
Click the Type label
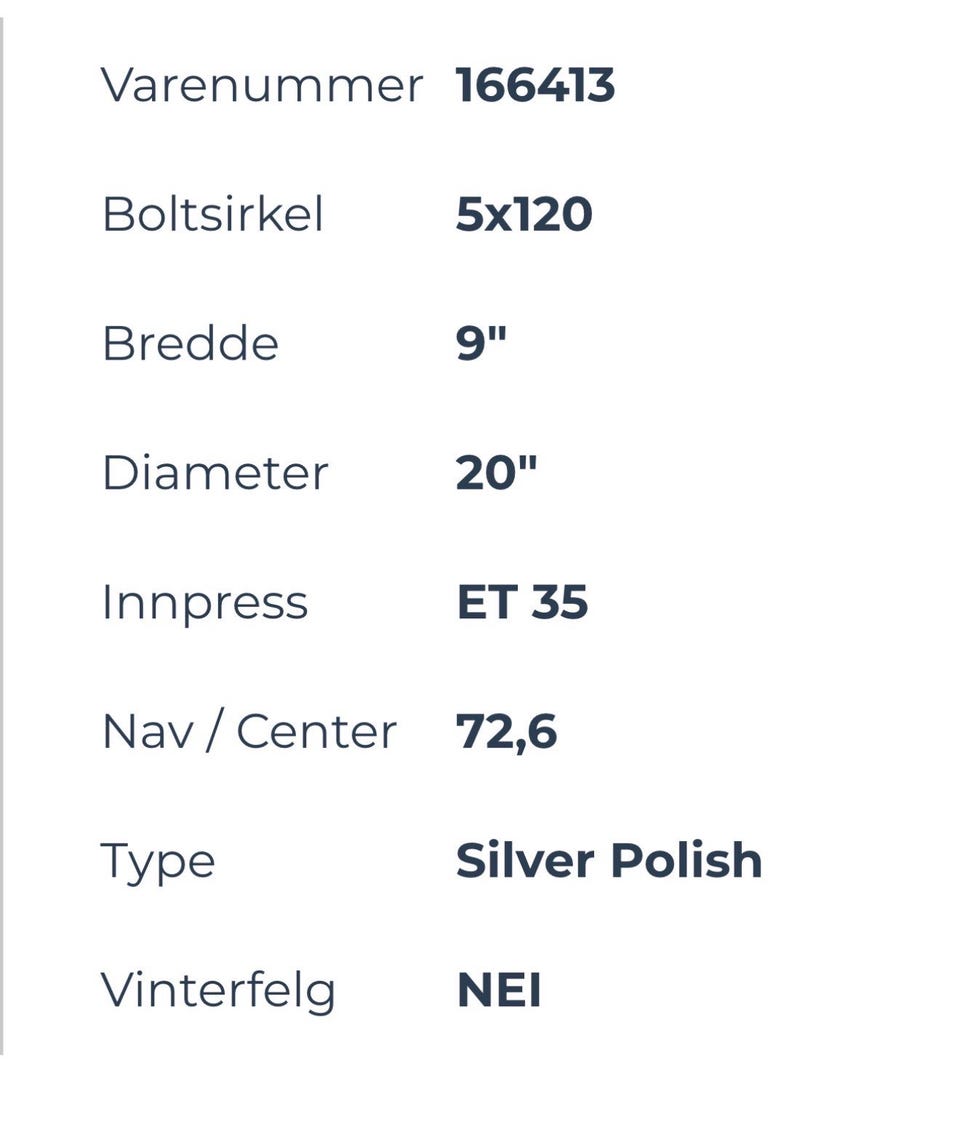click(x=158, y=862)
